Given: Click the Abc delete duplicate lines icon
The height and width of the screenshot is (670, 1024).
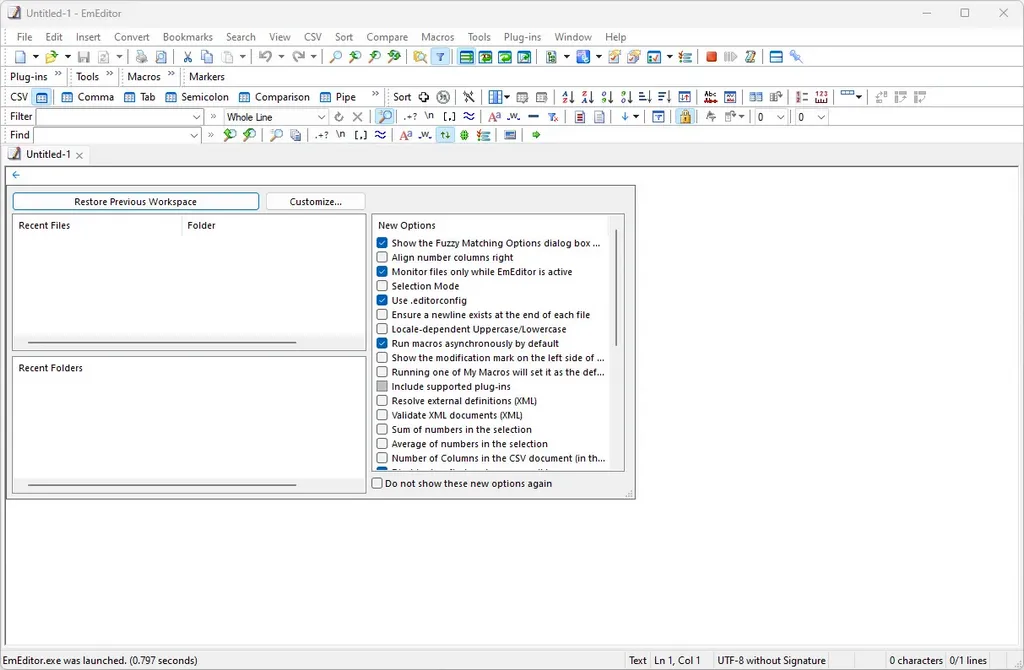Looking at the screenshot, I should [711, 97].
